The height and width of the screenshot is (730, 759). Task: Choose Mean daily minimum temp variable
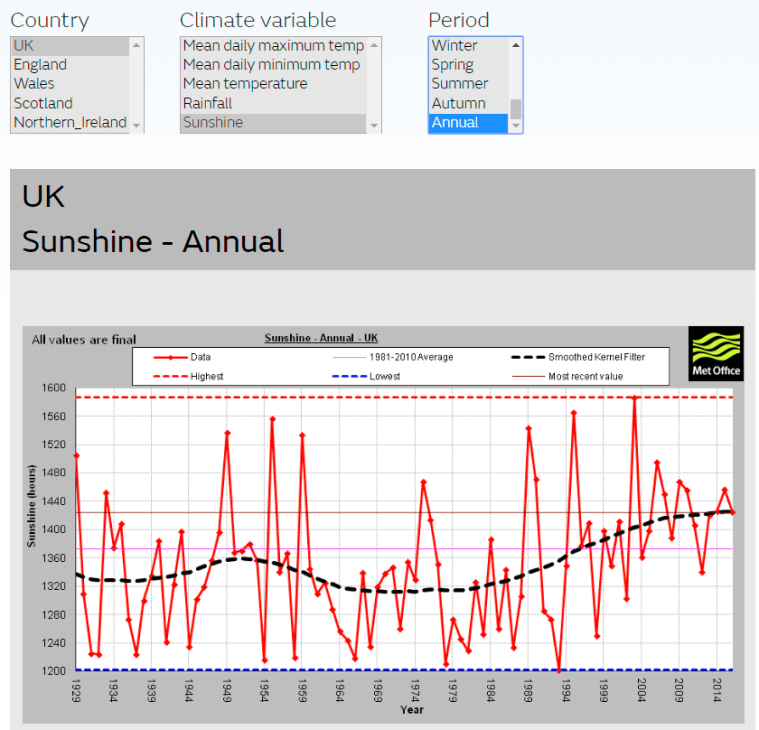pyautogui.click(x=271, y=65)
